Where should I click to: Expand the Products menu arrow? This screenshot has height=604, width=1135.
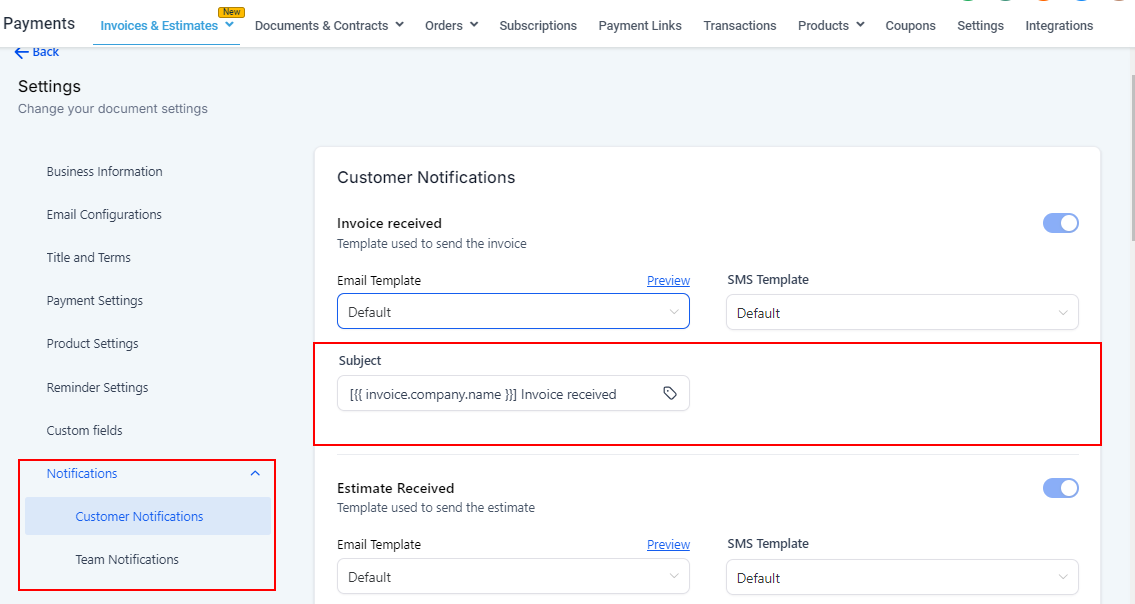[x=861, y=25]
